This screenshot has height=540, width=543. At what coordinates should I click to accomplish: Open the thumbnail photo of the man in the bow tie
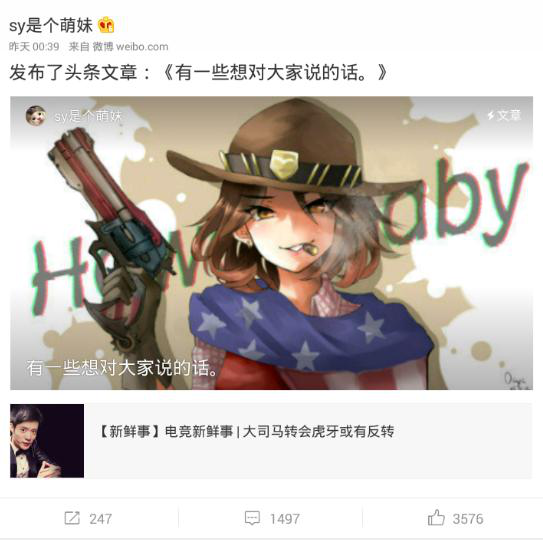(47, 441)
